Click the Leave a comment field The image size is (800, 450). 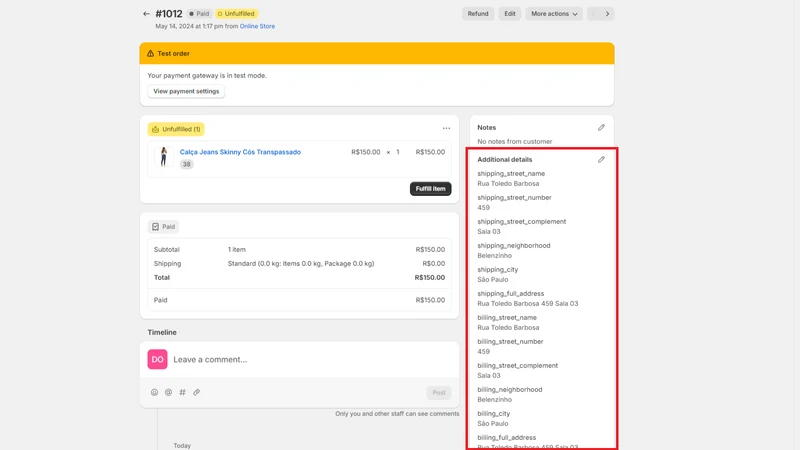coord(299,359)
